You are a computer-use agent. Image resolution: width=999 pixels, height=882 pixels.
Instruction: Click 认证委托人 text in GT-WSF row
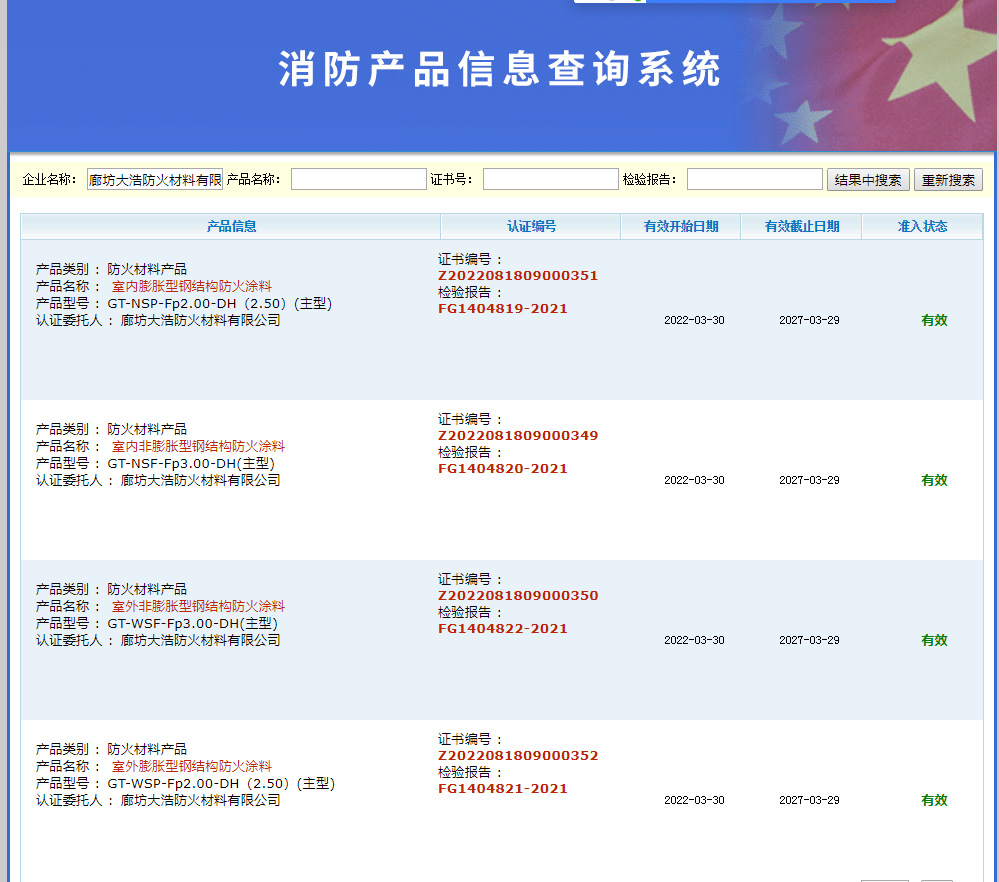pyautogui.click(x=158, y=640)
